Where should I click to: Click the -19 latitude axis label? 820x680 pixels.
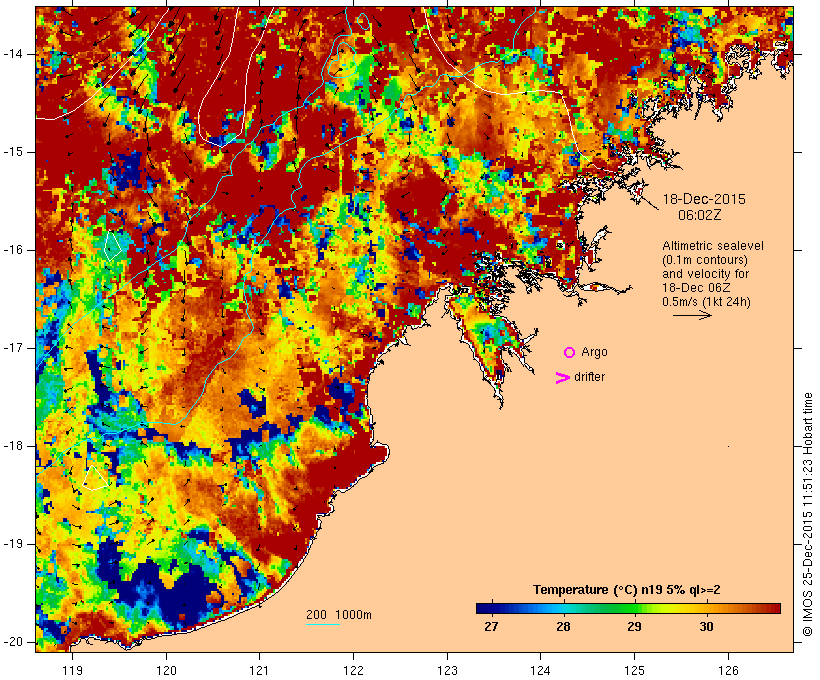pos(13,544)
